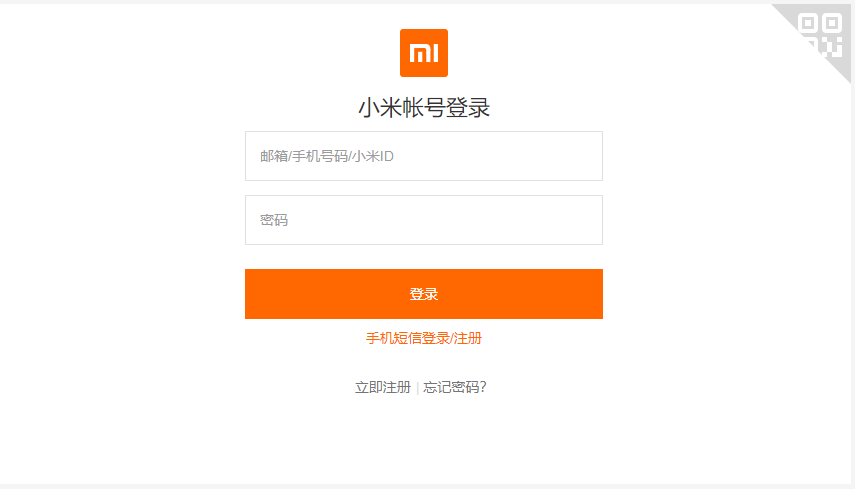Viewport: 855px width, 489px height.
Task: Click the orange Mi logo
Action: 423,53
